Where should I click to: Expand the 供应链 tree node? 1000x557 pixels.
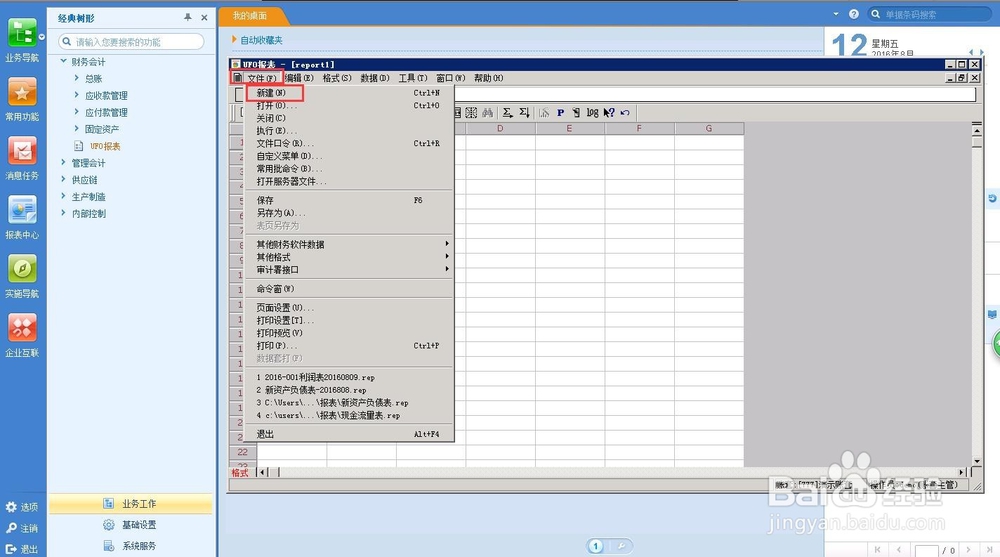pos(63,179)
